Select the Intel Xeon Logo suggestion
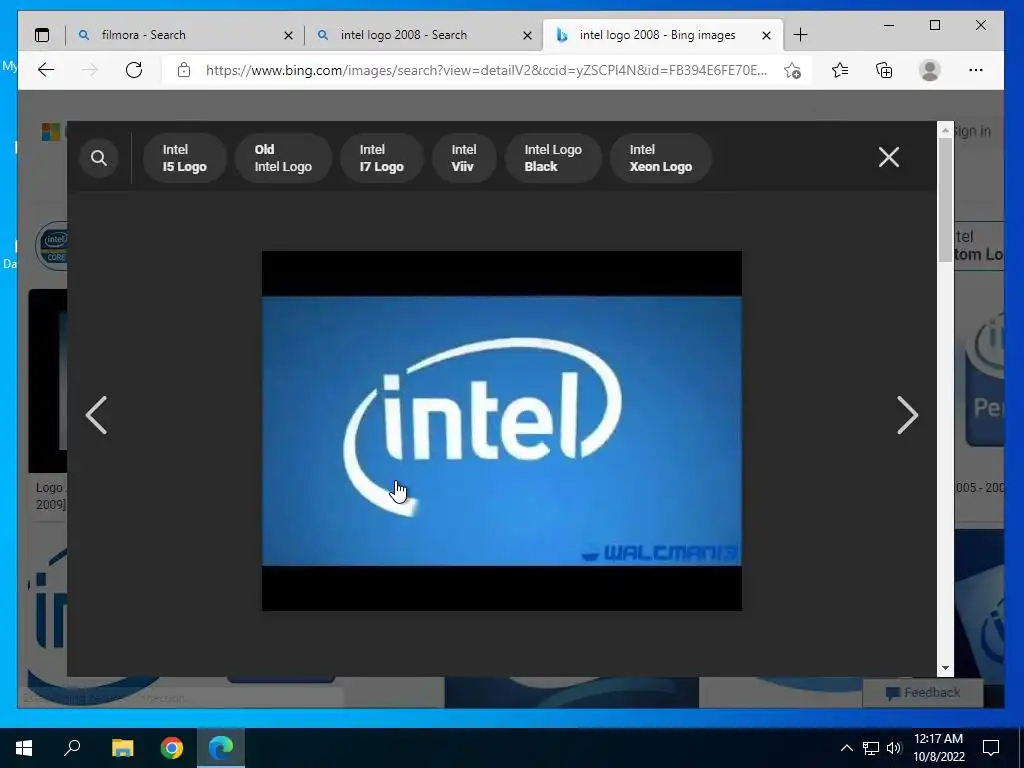The width and height of the screenshot is (1024, 768). click(x=660, y=158)
